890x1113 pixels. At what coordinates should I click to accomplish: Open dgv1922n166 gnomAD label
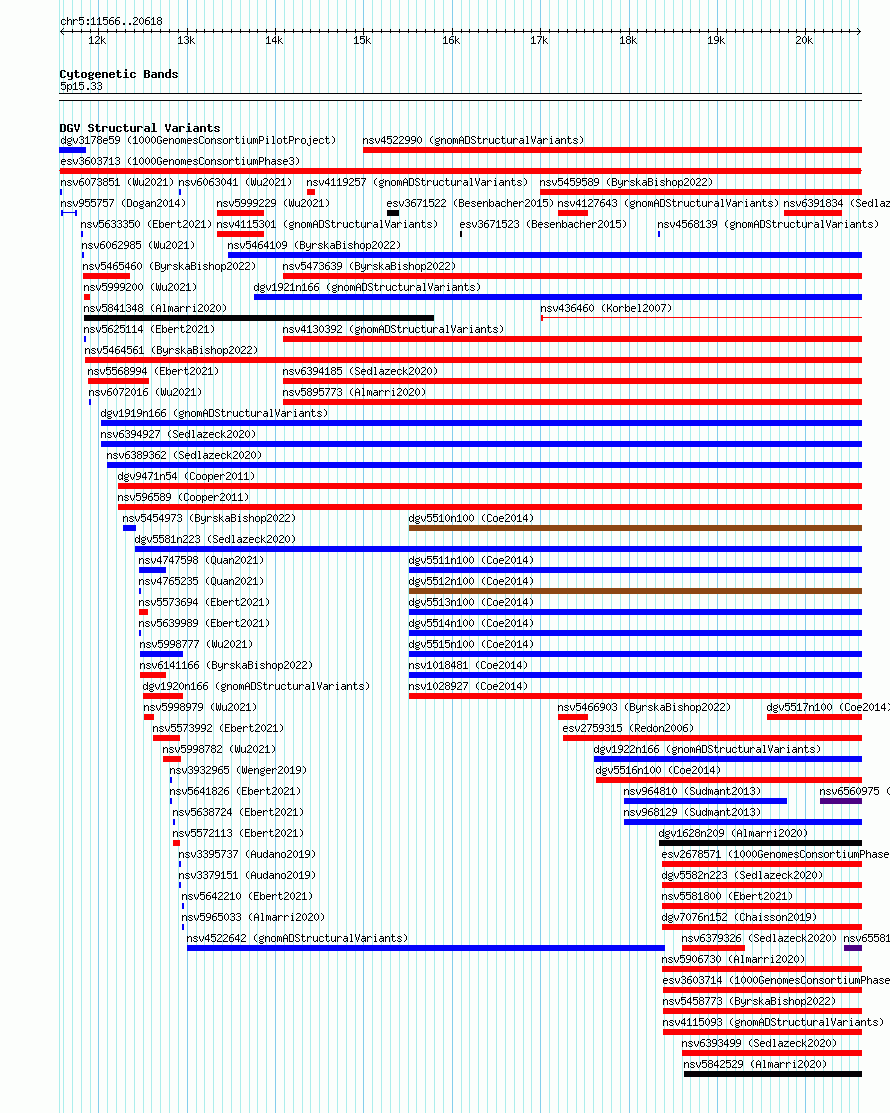(x=708, y=750)
